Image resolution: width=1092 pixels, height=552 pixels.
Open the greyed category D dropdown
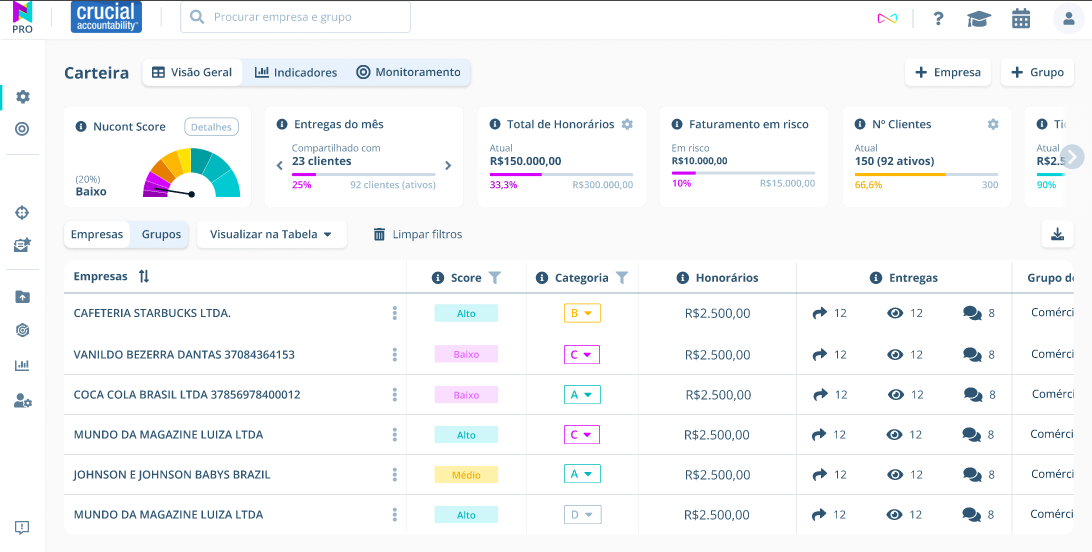(582, 514)
